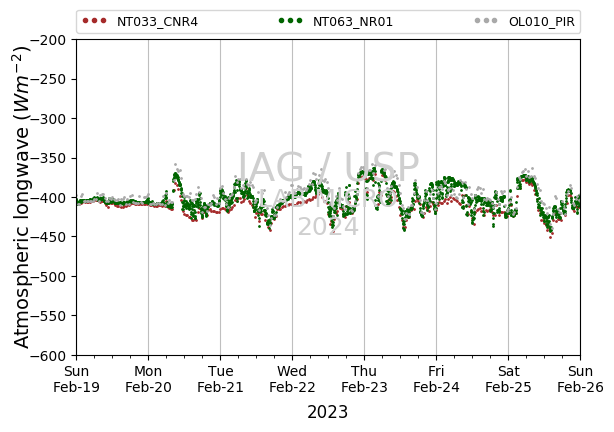Click the Tue Feb-21 axis label
The height and width of the screenshot is (432, 614).
[x=220, y=379]
